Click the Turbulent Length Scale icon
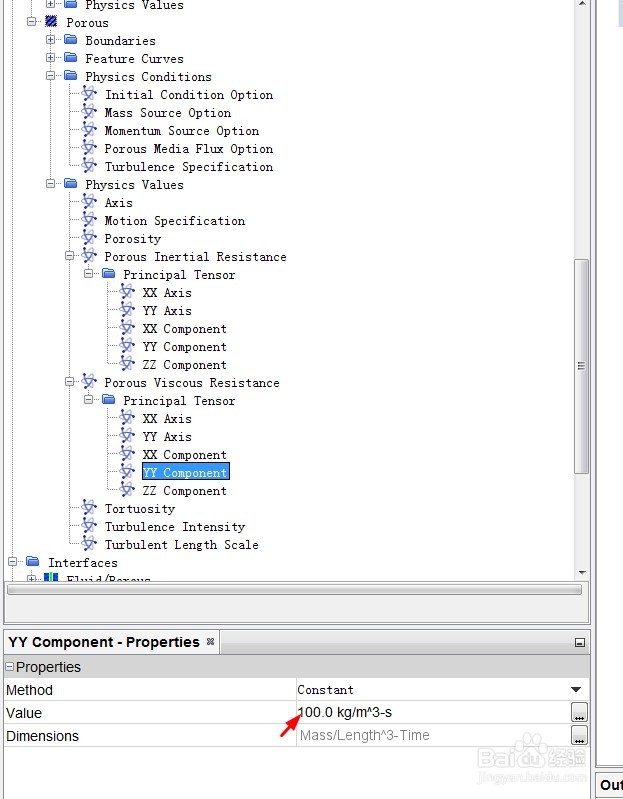623x799 pixels. (89, 544)
